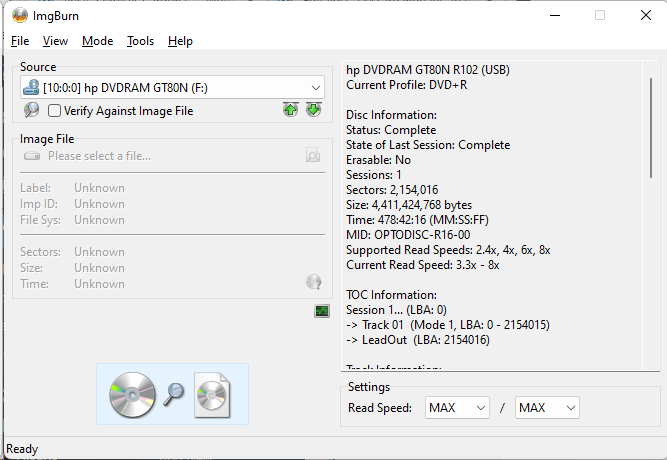667x460 pixels.
Task: Expand the Source drive dropdown
Action: point(315,88)
